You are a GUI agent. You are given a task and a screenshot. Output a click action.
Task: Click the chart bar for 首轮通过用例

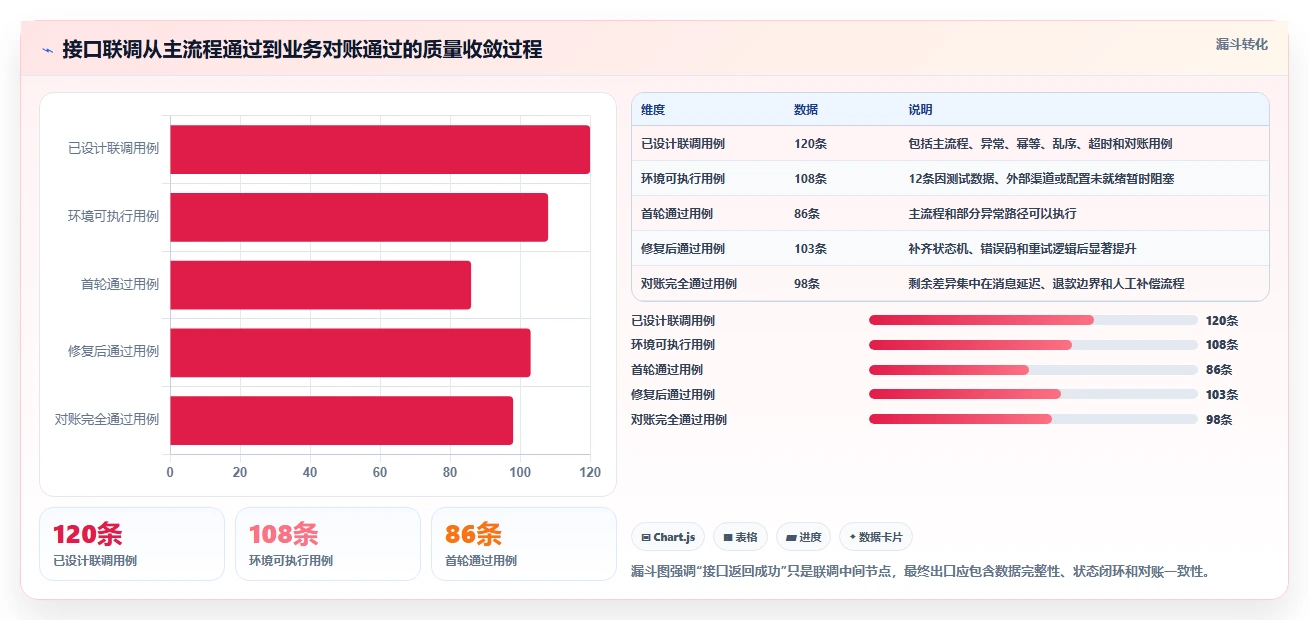[x=320, y=285]
